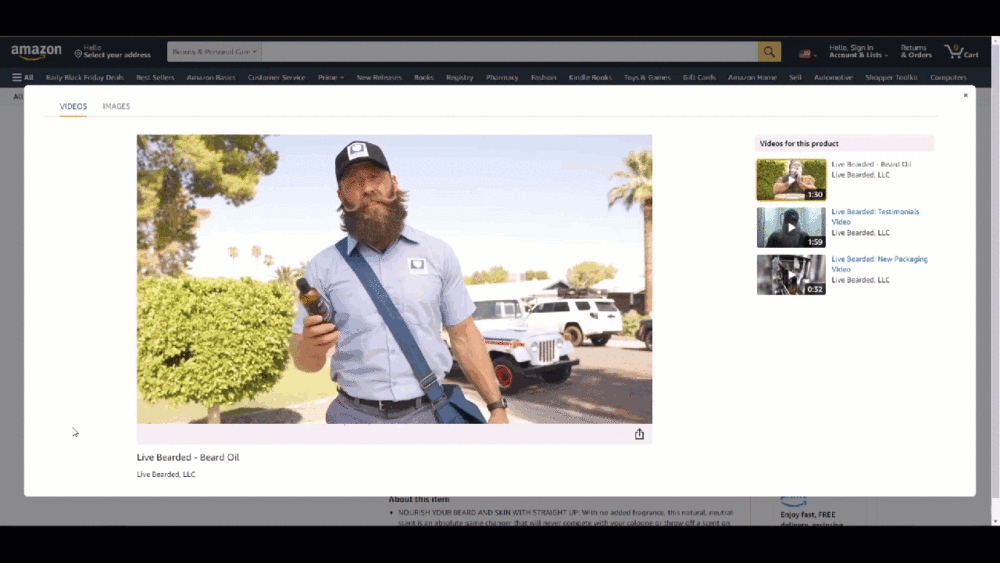Open the All hamburger menu
Screen dimensions: 1000x563
22,77
